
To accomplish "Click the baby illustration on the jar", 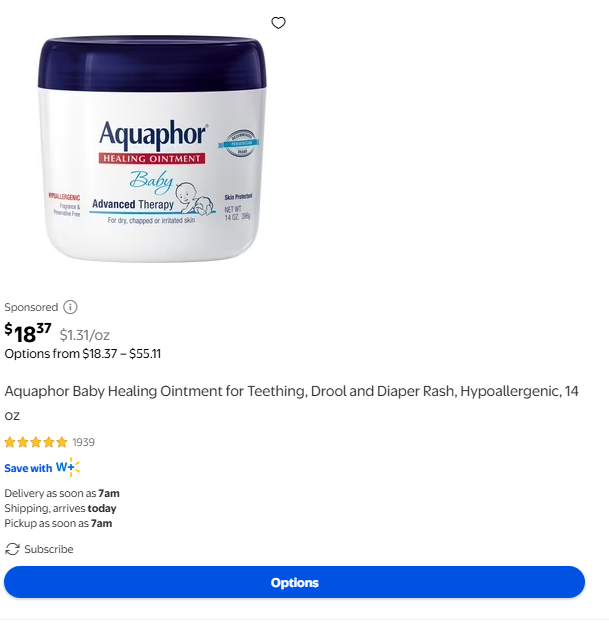I will pyautogui.click(x=195, y=198).
